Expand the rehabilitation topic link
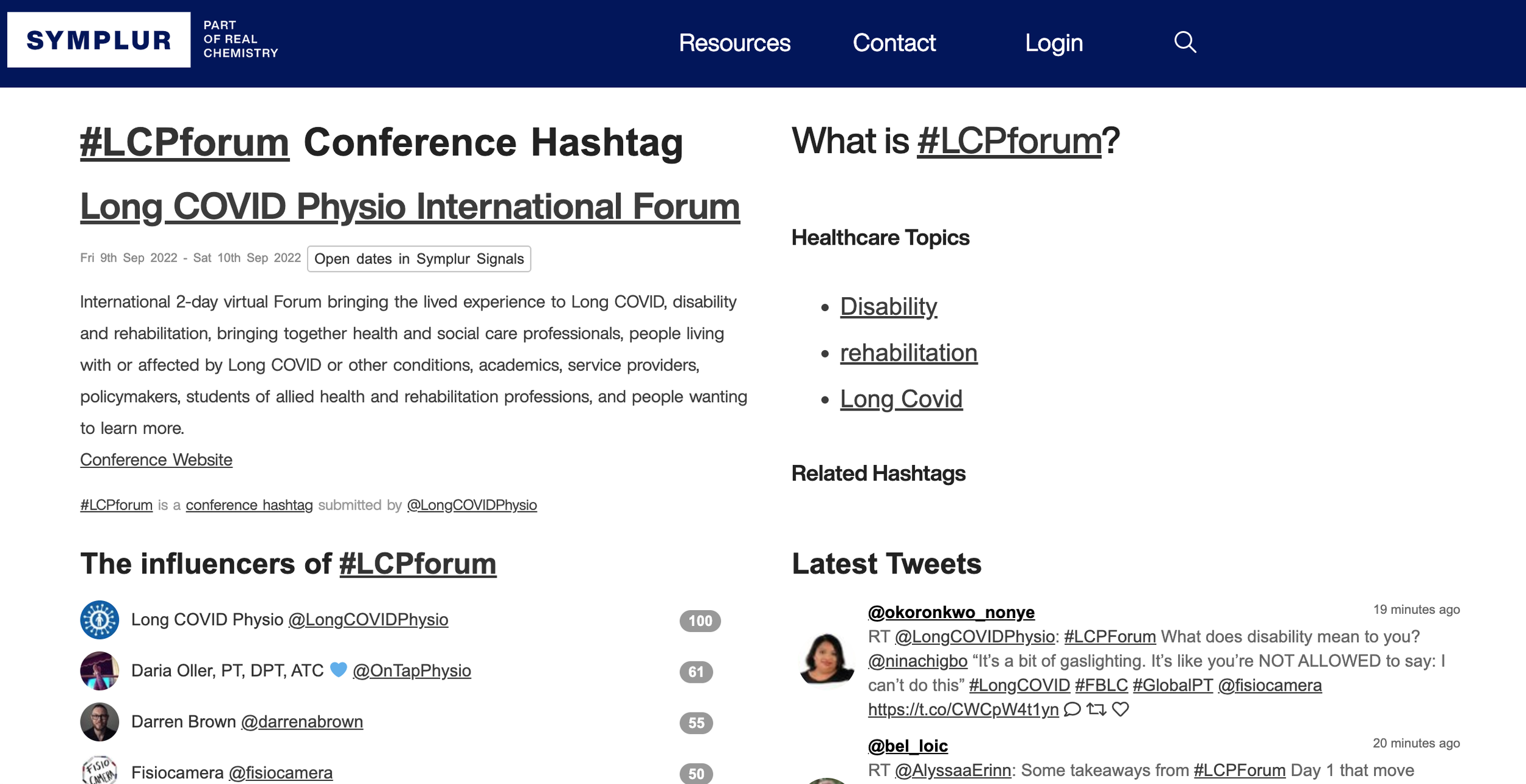Image resolution: width=1526 pixels, height=784 pixels. click(907, 352)
